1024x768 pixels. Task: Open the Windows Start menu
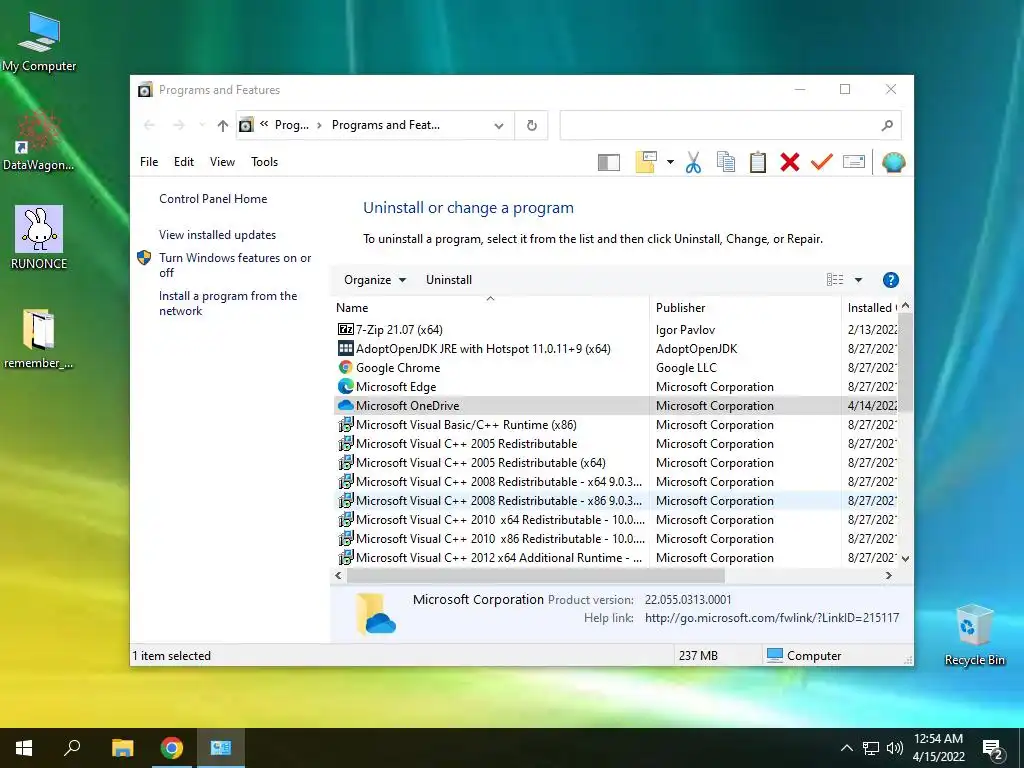pyautogui.click(x=24, y=748)
